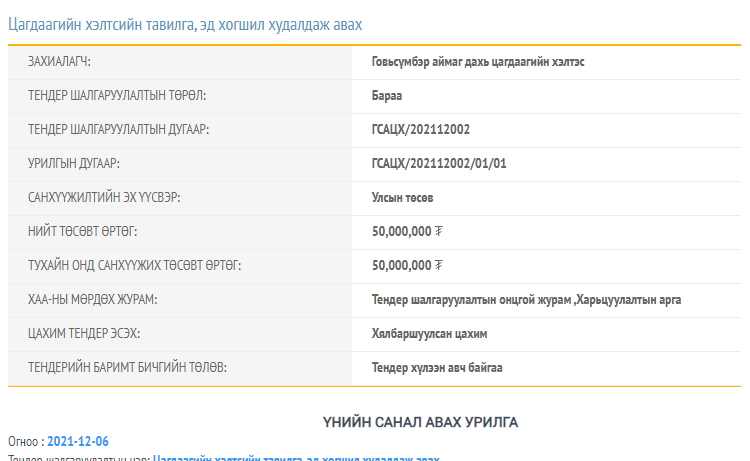Click the 'ЗАХИАЛАГЧ:' row label
The height and width of the screenshot is (461, 750).
(x=59, y=62)
